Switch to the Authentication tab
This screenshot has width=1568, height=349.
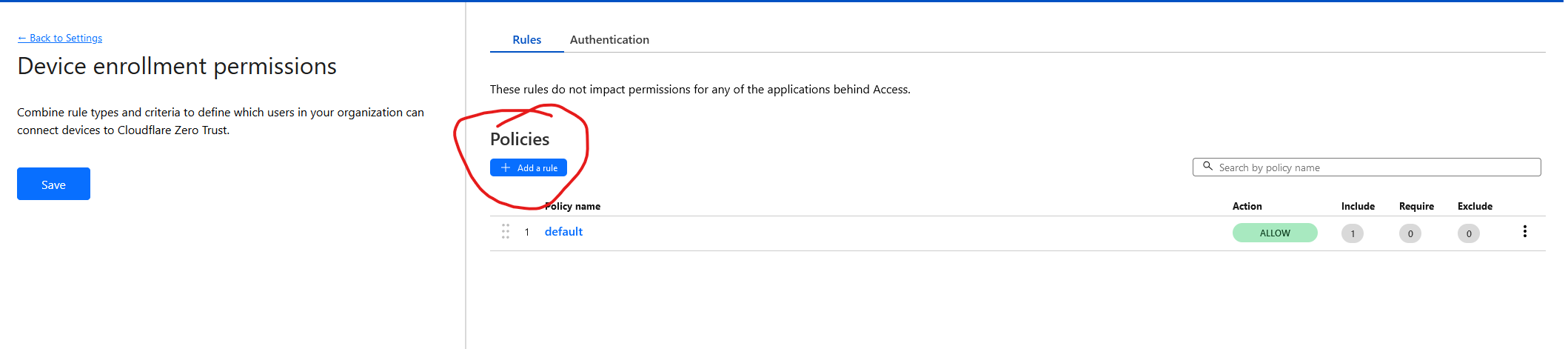[609, 40]
